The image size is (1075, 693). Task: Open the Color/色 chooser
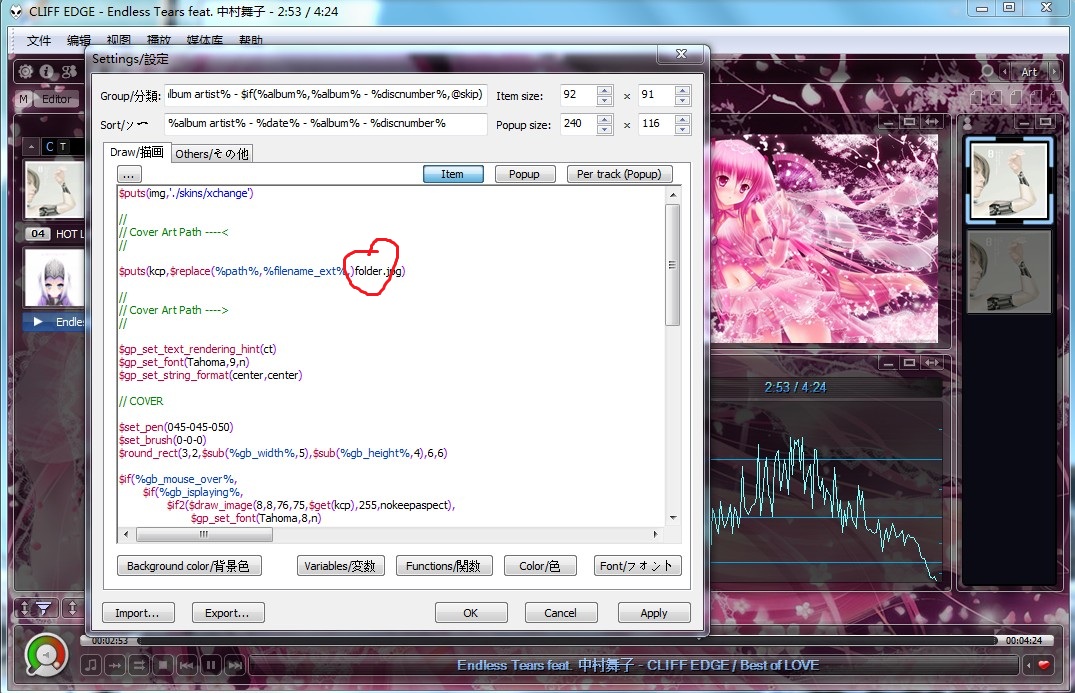(540, 566)
